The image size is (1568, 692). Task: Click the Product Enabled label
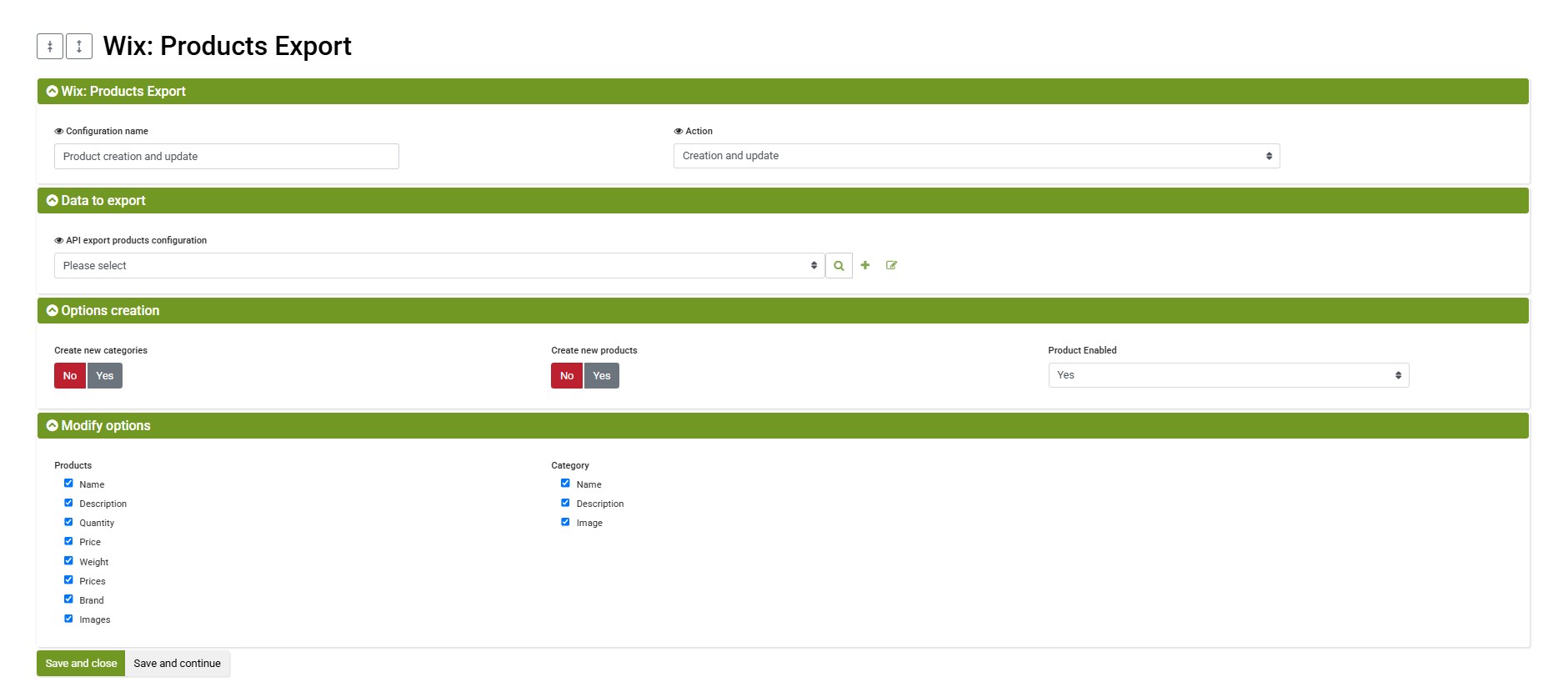point(1082,350)
